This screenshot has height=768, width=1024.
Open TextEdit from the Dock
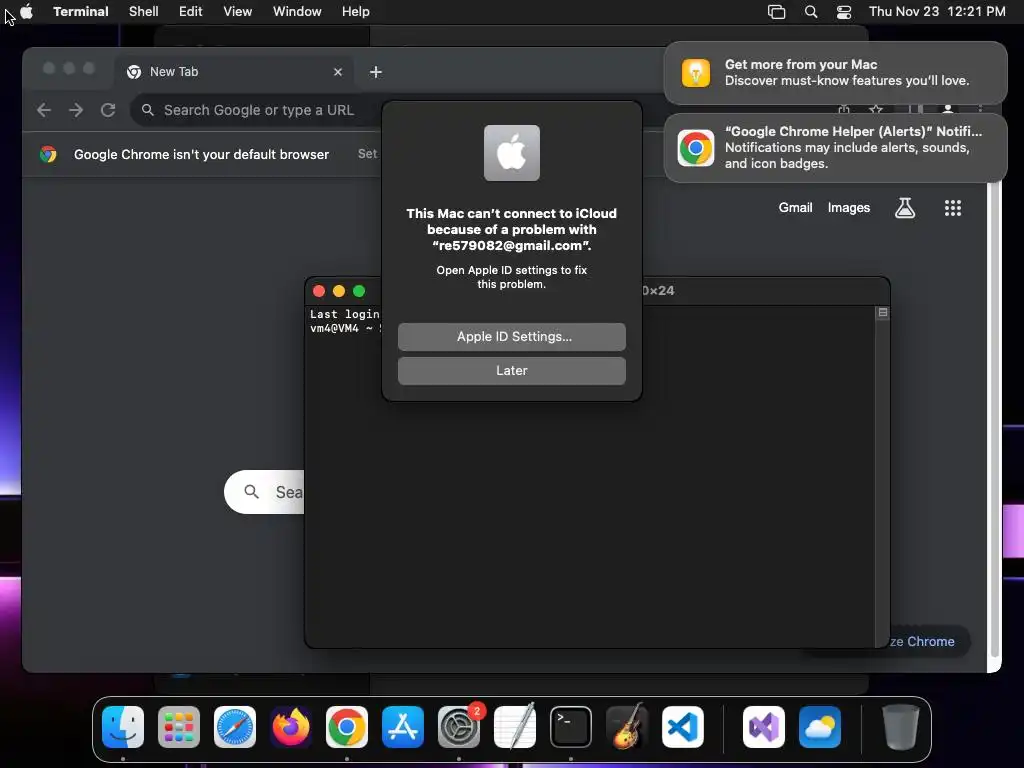click(515, 727)
